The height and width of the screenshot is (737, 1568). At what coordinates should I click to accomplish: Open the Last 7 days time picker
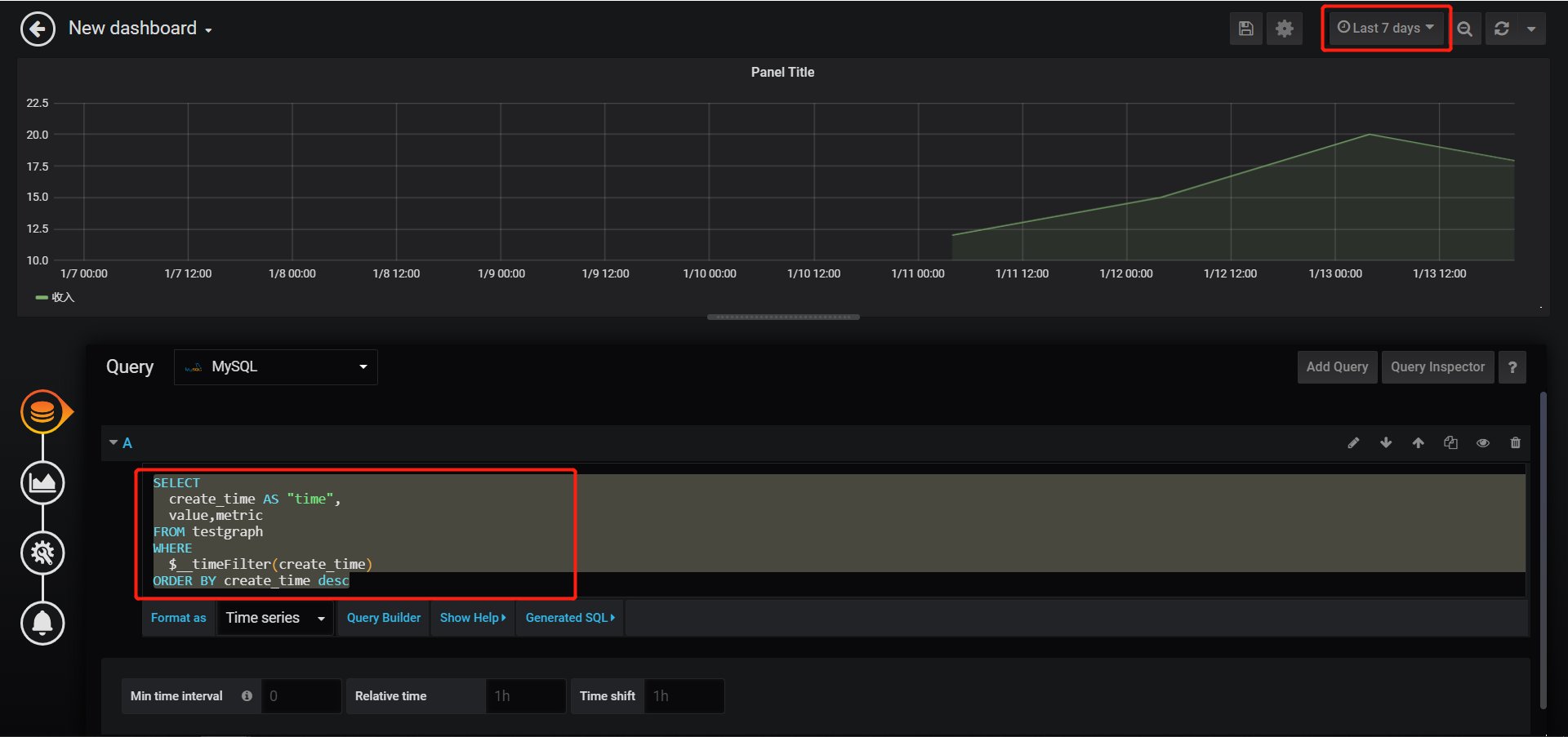point(1386,28)
